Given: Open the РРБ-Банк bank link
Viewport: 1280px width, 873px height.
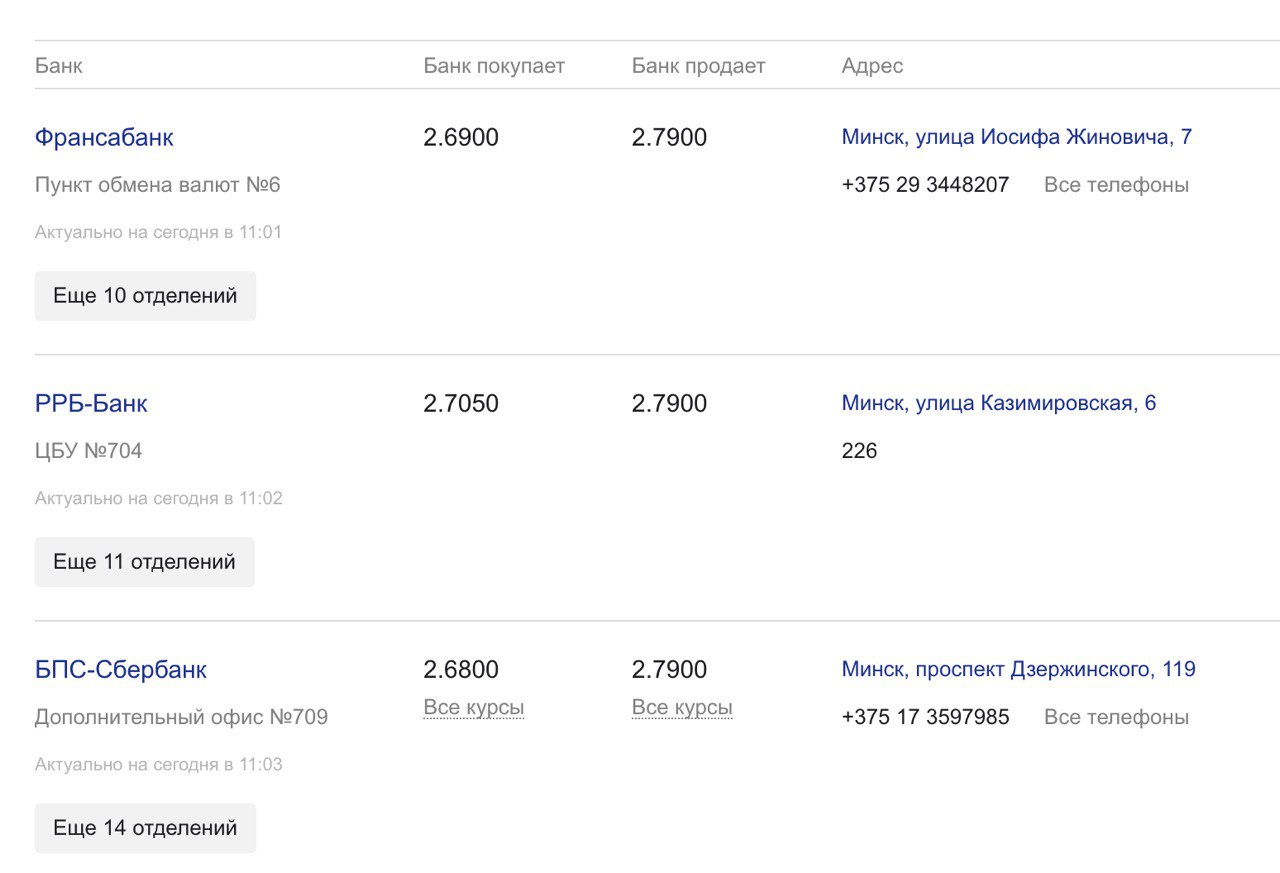Looking at the screenshot, I should pos(91,403).
